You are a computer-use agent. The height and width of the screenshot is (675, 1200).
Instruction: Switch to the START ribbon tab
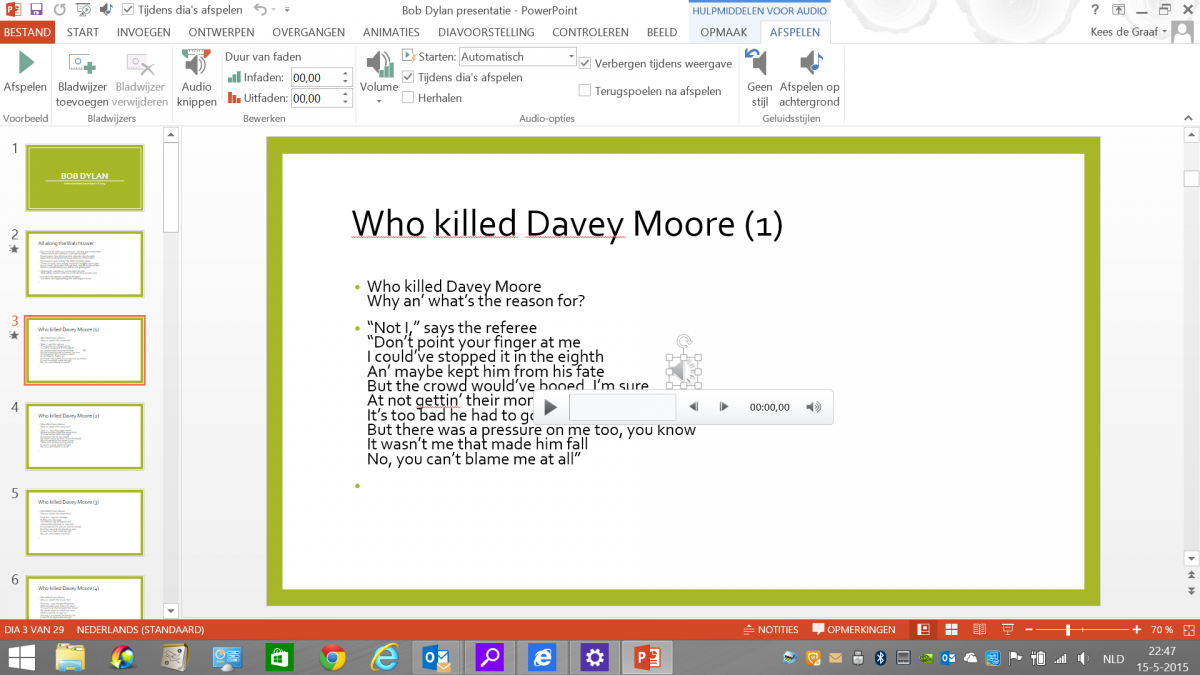tap(82, 32)
